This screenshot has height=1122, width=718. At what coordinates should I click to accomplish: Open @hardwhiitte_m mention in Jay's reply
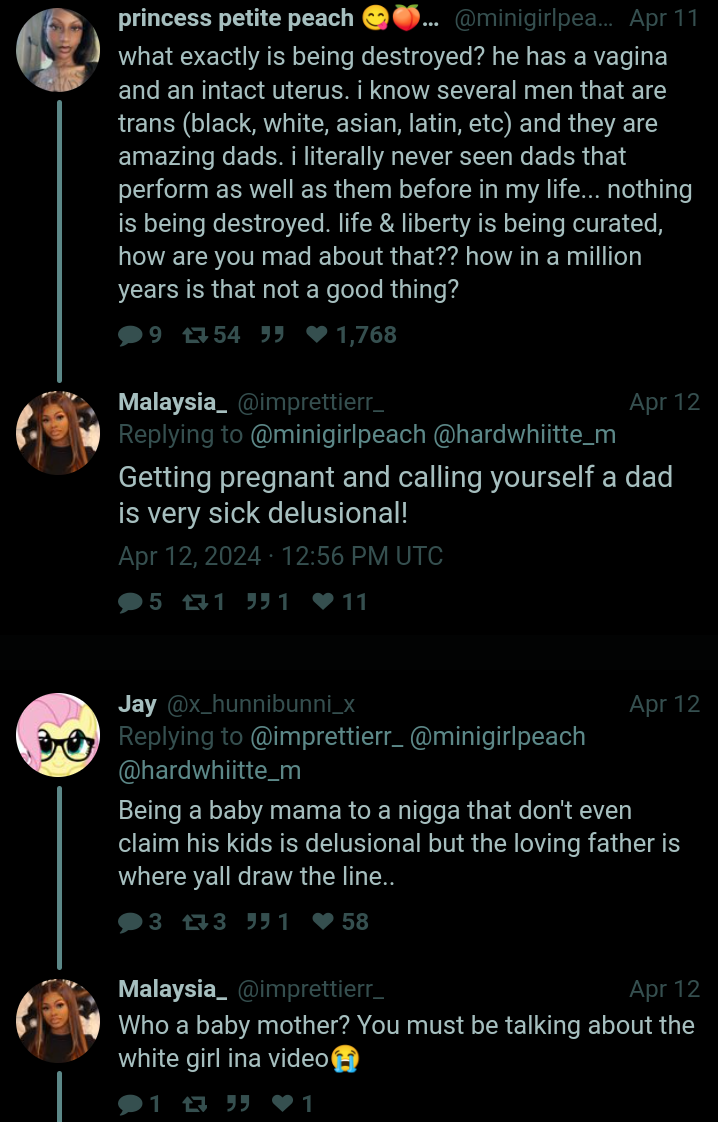[209, 771]
